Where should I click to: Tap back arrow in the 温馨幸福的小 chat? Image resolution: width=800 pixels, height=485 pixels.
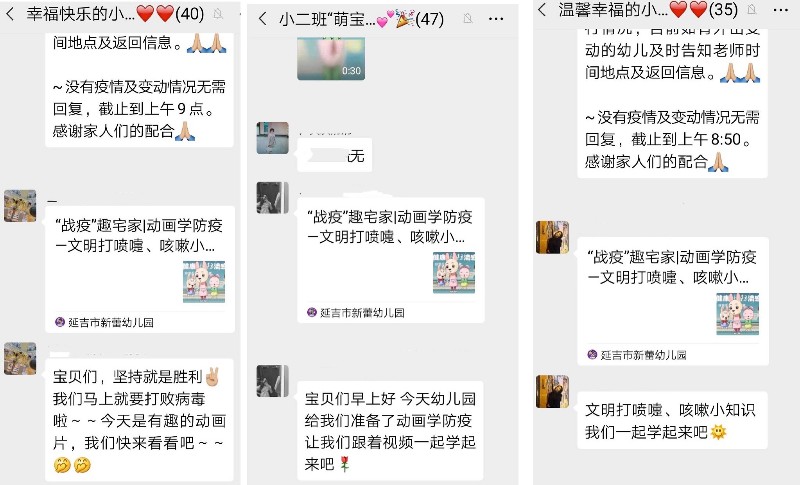pos(542,9)
